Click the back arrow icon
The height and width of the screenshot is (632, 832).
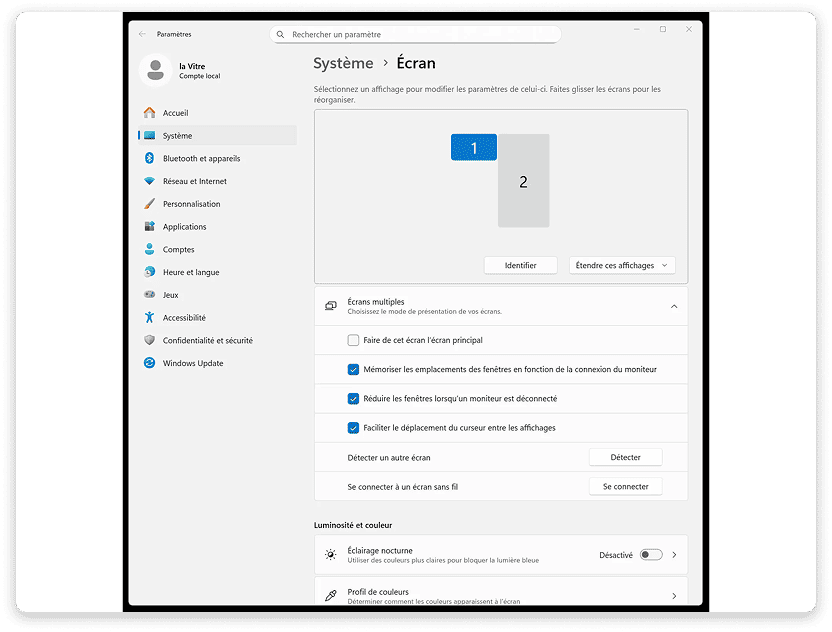pyautogui.click(x=142, y=34)
